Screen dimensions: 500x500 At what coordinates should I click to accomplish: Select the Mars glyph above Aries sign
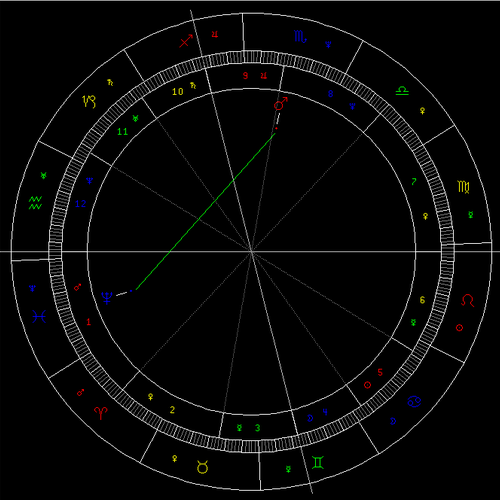80,392
